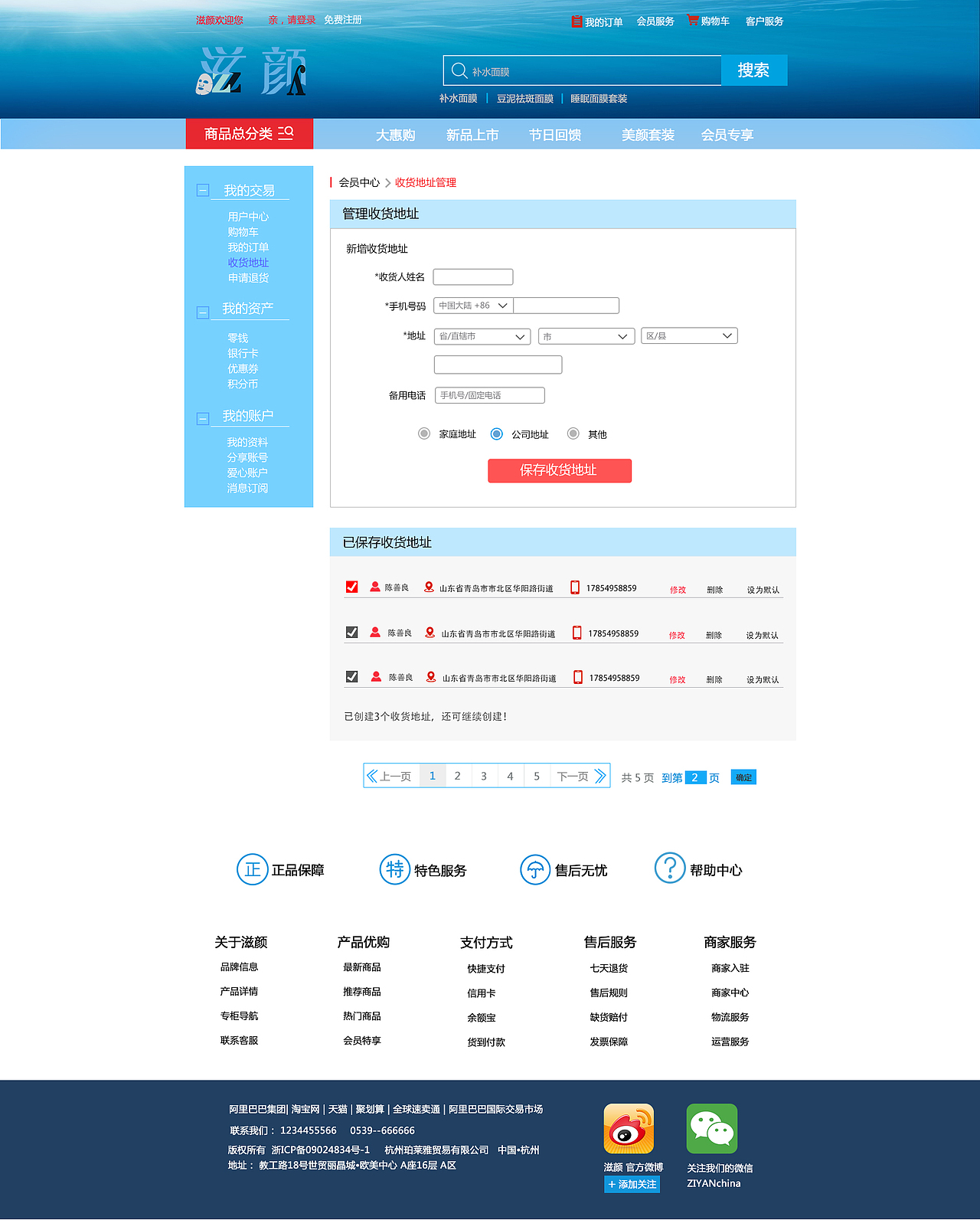
Task: Open 银行卡 in the sidebar
Action: [x=243, y=353]
